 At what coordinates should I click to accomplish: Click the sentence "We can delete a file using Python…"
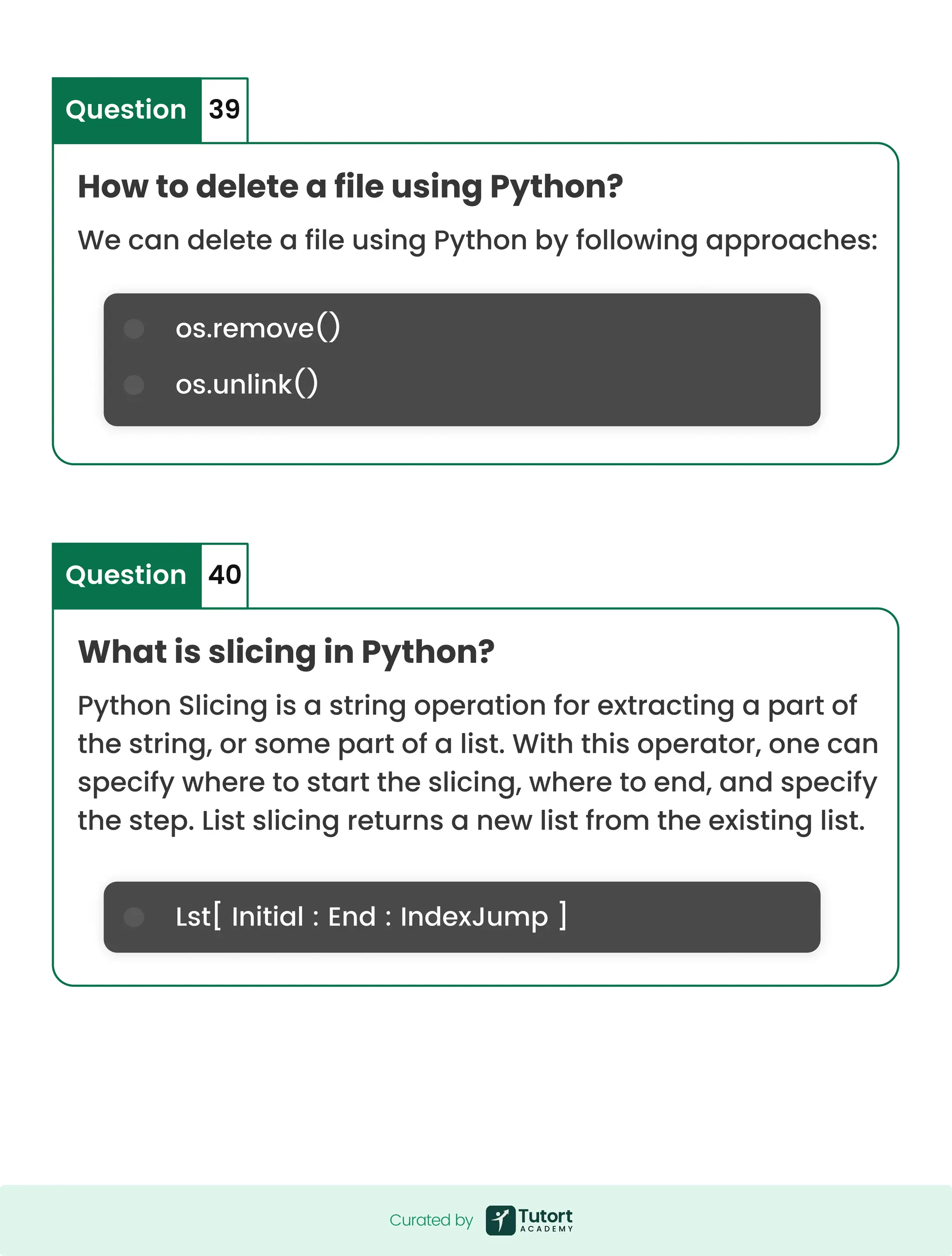477,240
